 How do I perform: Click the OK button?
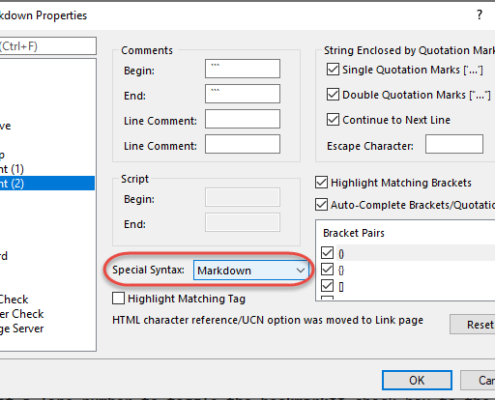pos(417,380)
